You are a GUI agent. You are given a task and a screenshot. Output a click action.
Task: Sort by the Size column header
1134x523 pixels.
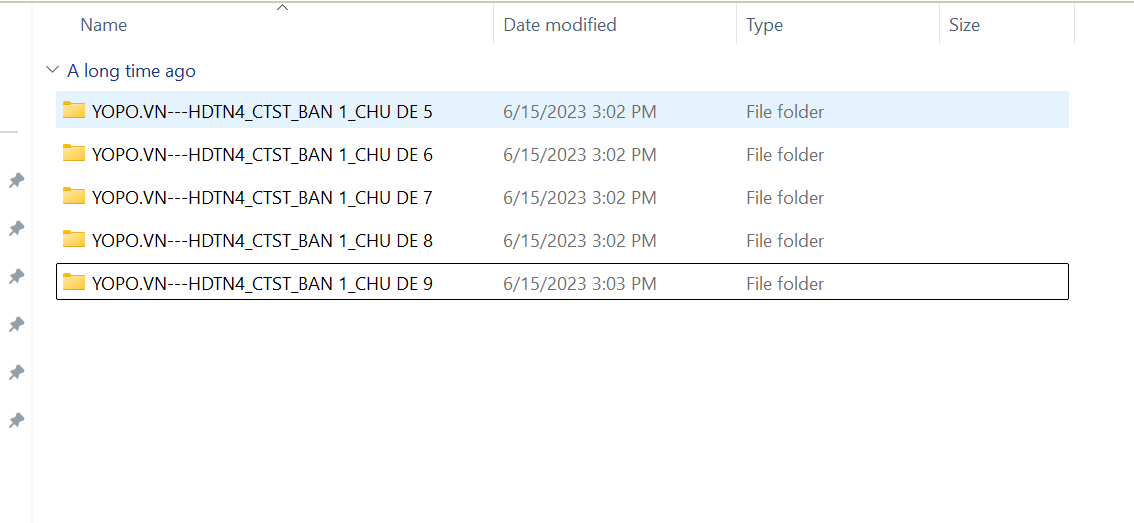coord(964,25)
